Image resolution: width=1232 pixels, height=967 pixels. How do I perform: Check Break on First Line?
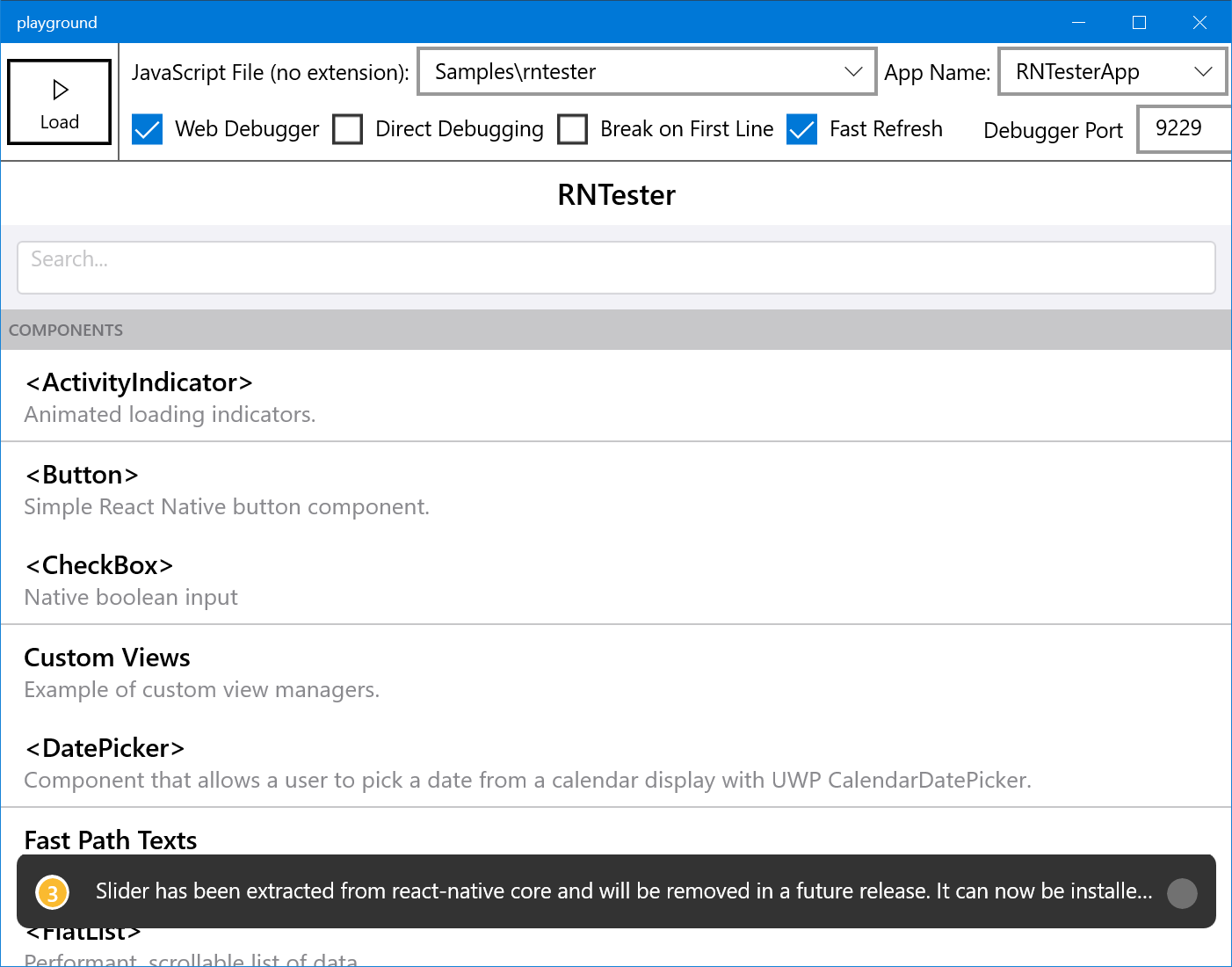coord(573,129)
